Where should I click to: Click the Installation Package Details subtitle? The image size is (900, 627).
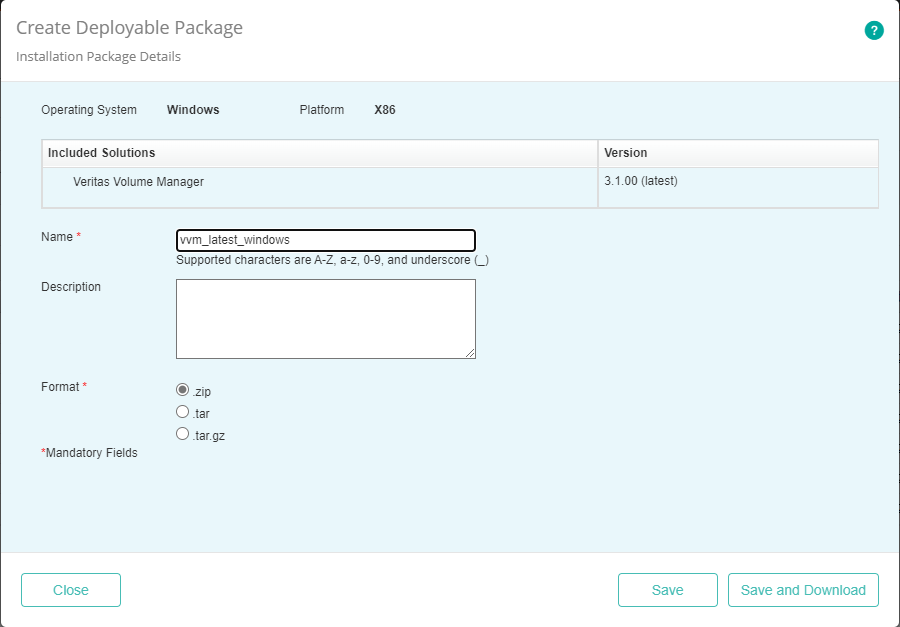(x=97, y=56)
